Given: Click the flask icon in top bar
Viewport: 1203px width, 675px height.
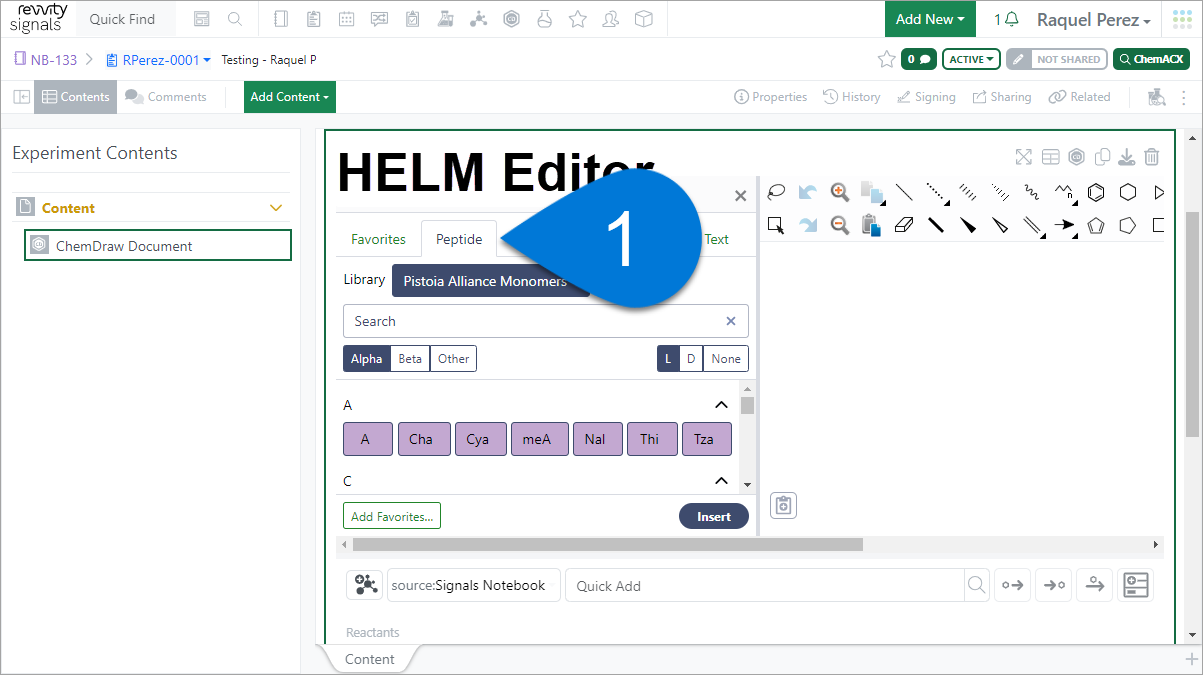Looking at the screenshot, I should click(x=544, y=19).
